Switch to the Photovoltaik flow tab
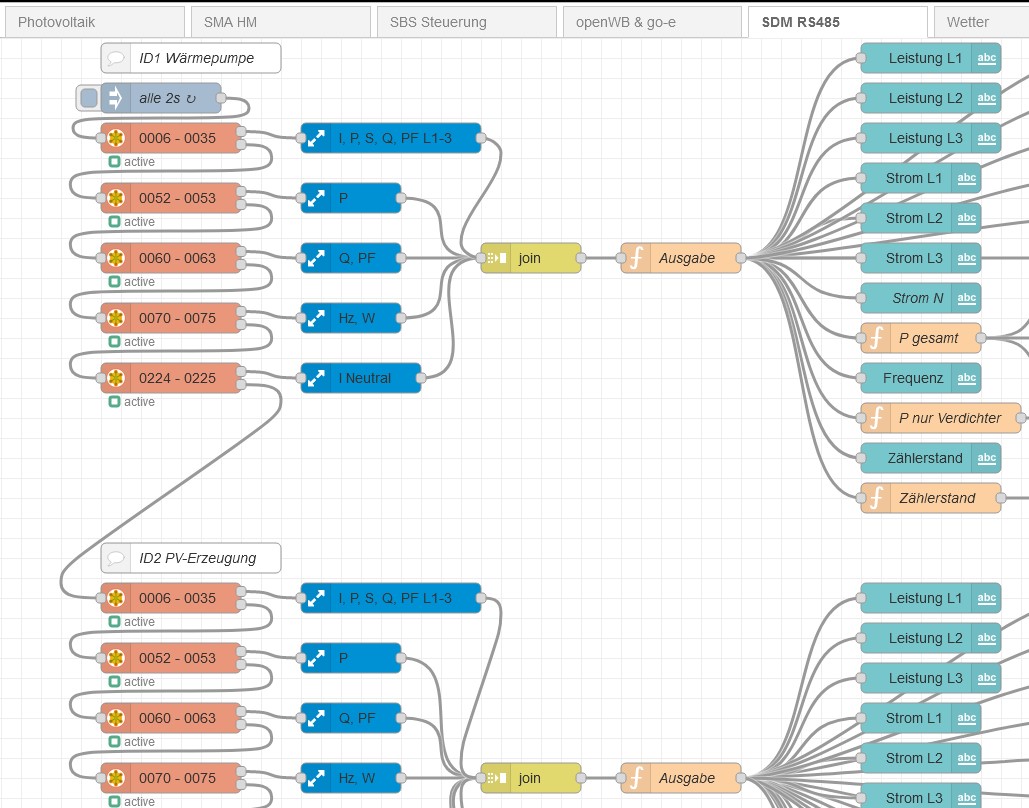Viewport: 1029px width, 808px height. pyautogui.click(x=94, y=22)
